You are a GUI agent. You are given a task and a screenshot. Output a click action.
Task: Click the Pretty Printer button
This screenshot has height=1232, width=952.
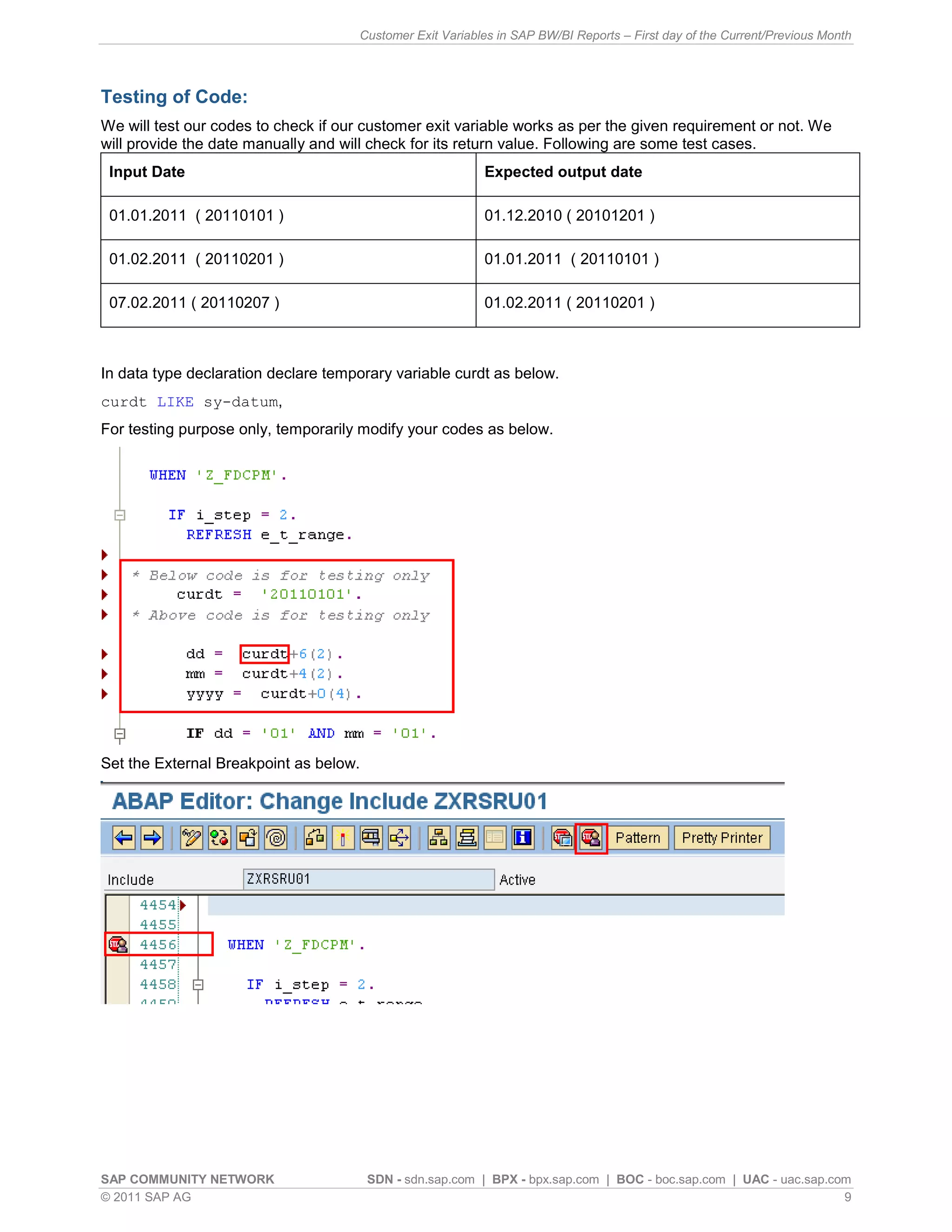[721, 838]
